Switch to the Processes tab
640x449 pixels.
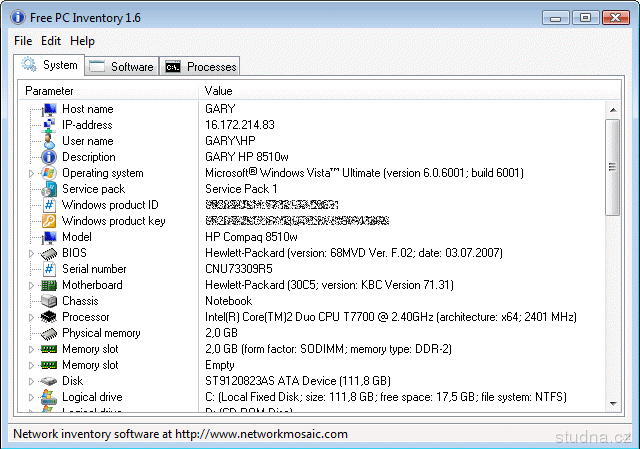point(200,67)
